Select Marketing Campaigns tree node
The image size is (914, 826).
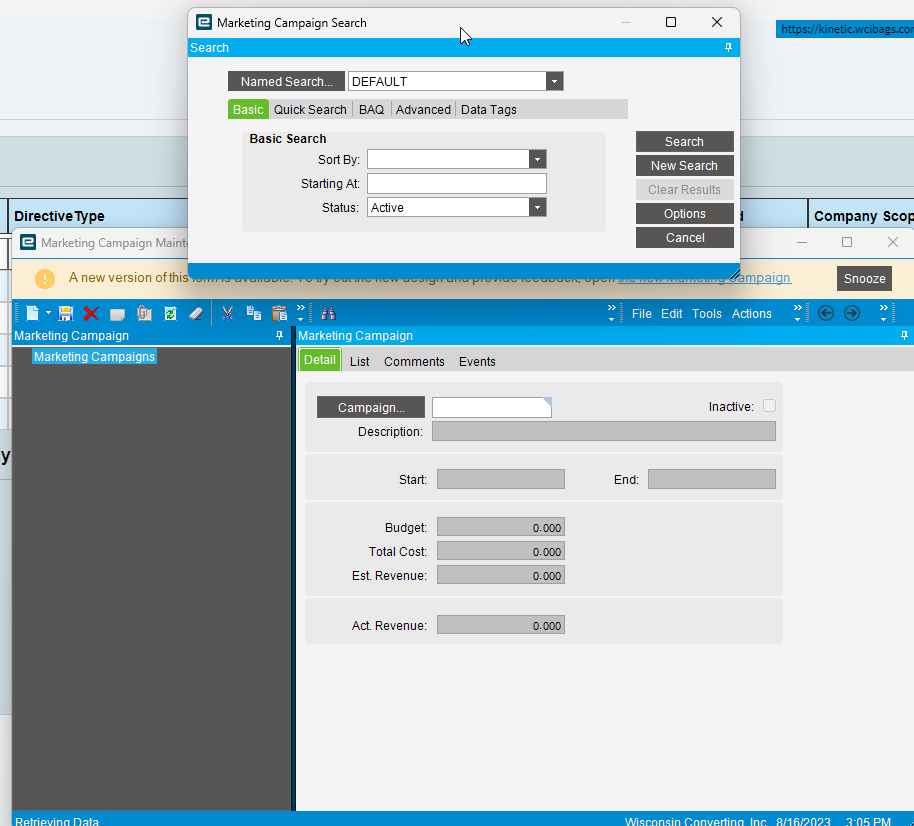tap(94, 356)
